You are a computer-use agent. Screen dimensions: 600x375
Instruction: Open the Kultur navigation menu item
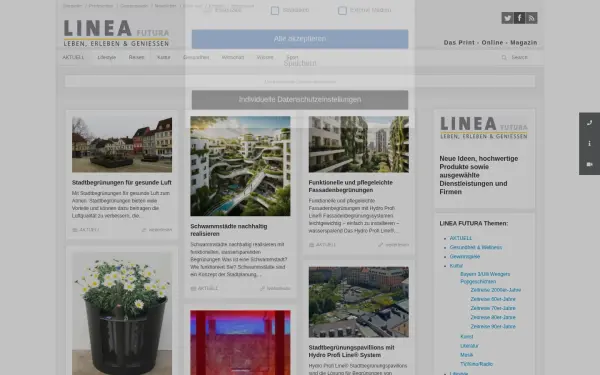point(163,57)
